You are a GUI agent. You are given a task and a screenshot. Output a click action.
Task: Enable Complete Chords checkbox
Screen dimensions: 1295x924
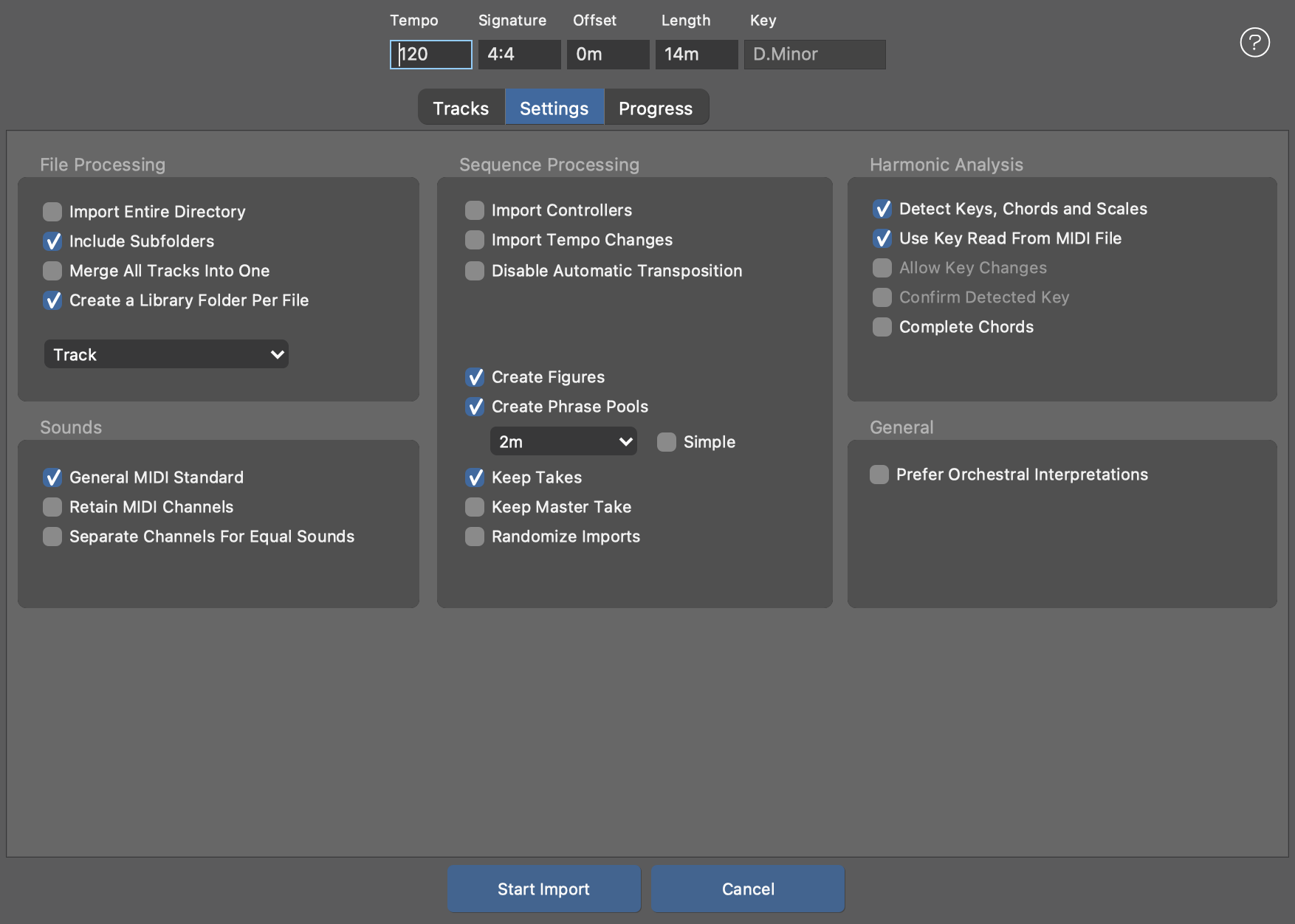[882, 327]
